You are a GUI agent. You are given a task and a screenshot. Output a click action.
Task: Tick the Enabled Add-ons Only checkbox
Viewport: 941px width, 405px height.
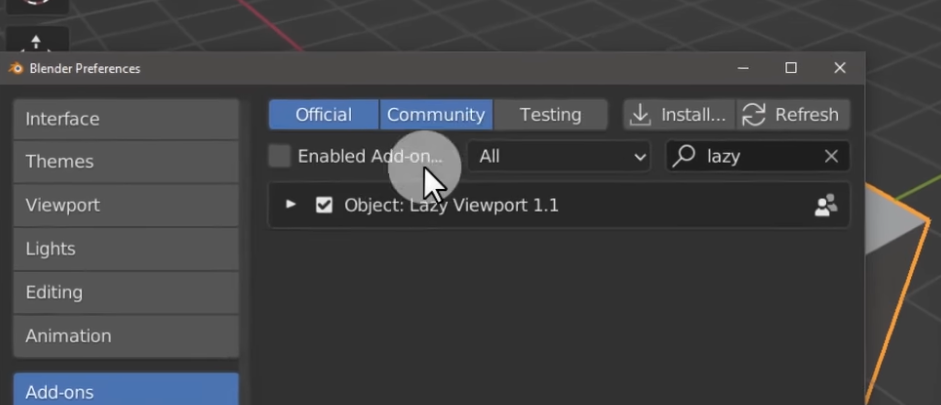tap(279, 156)
